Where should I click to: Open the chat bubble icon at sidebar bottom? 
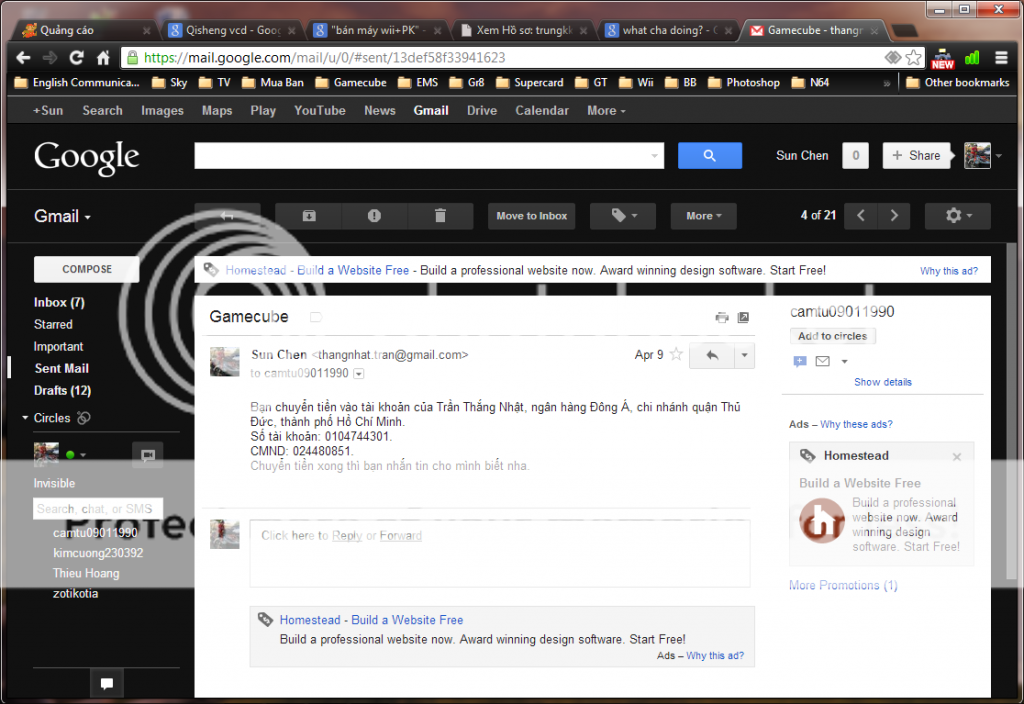click(x=106, y=684)
